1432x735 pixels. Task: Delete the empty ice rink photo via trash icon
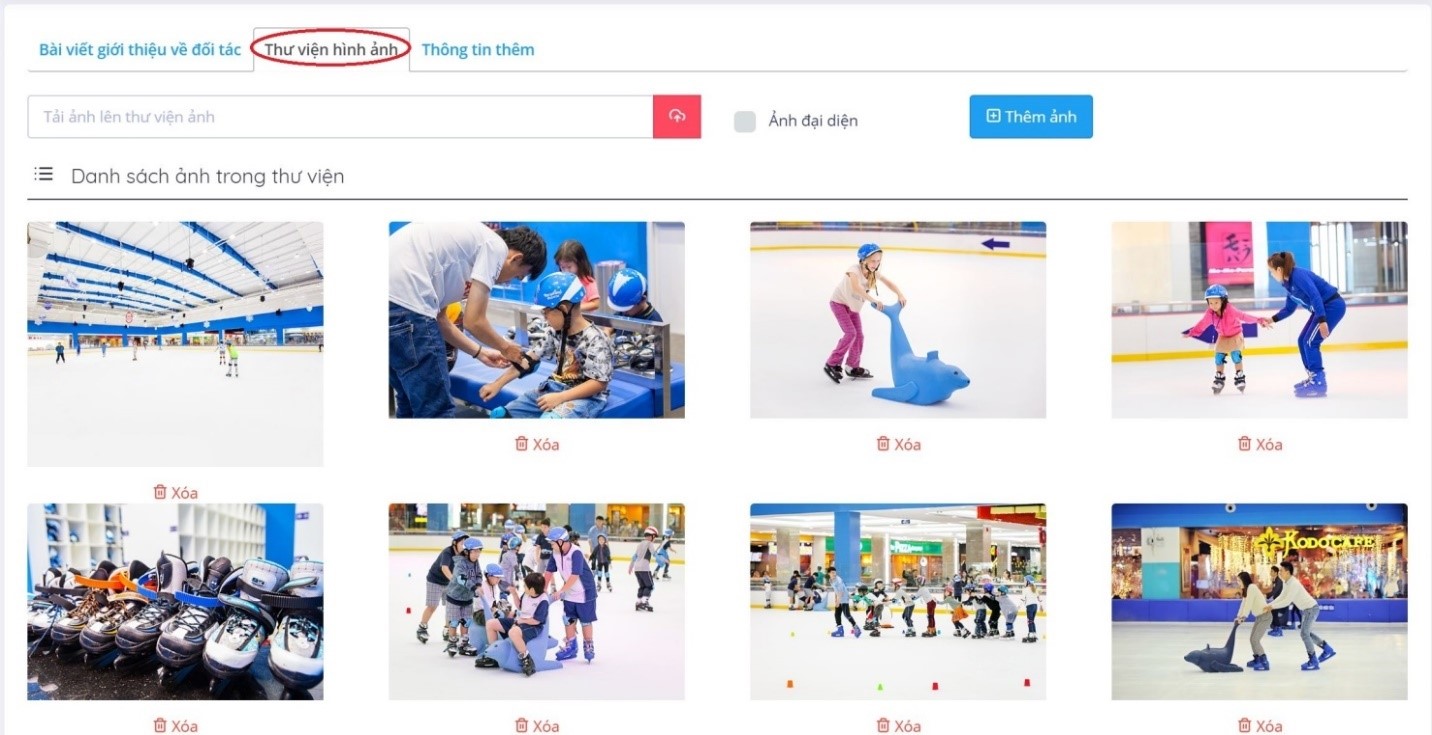pyautogui.click(x=160, y=492)
